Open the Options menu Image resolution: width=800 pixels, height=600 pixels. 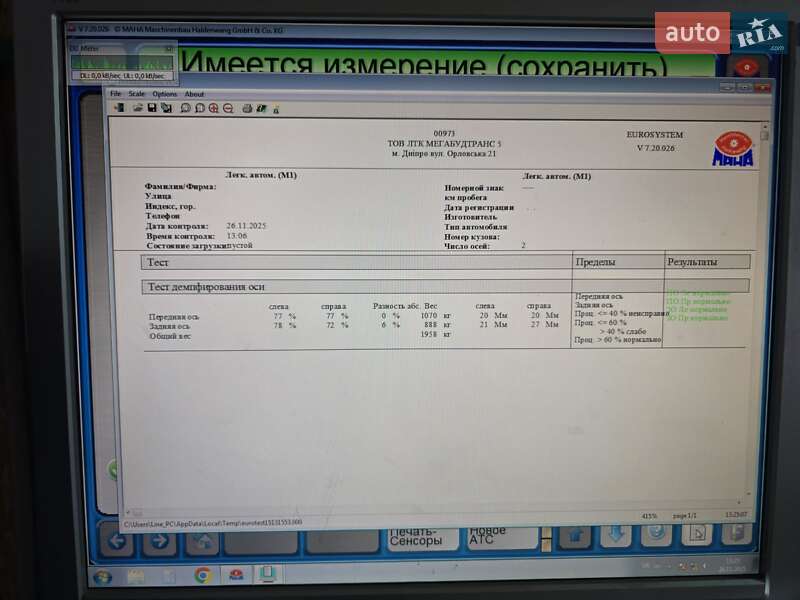[x=164, y=94]
